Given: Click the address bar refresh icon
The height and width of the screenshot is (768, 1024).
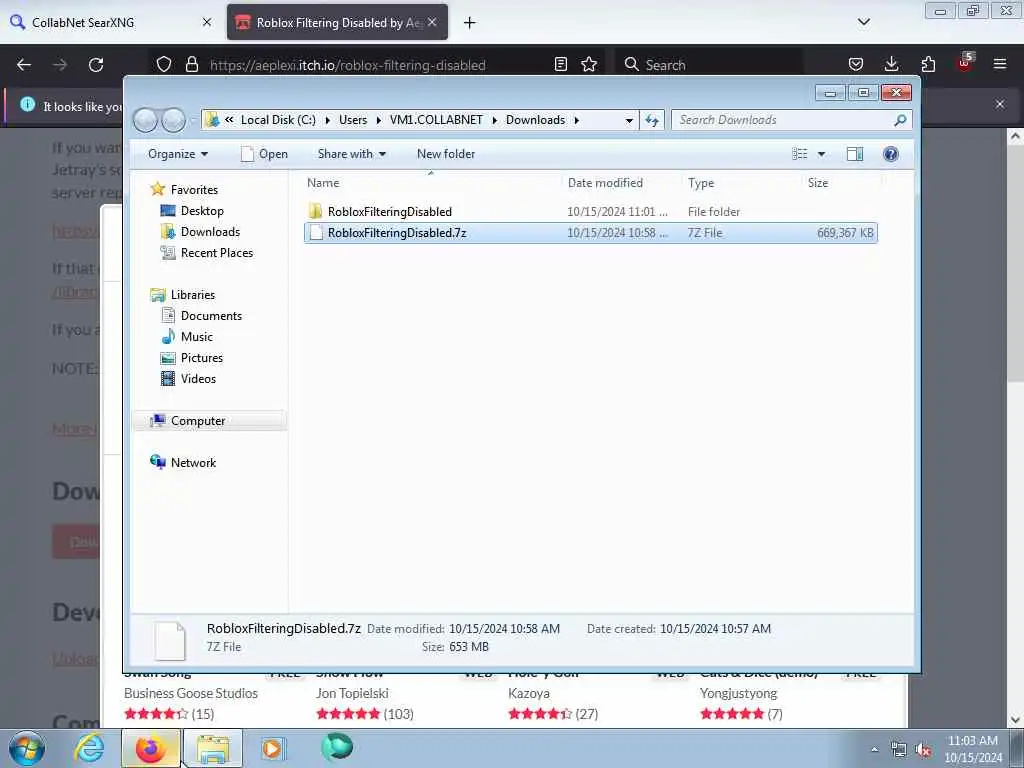Looking at the screenshot, I should coord(652,120).
